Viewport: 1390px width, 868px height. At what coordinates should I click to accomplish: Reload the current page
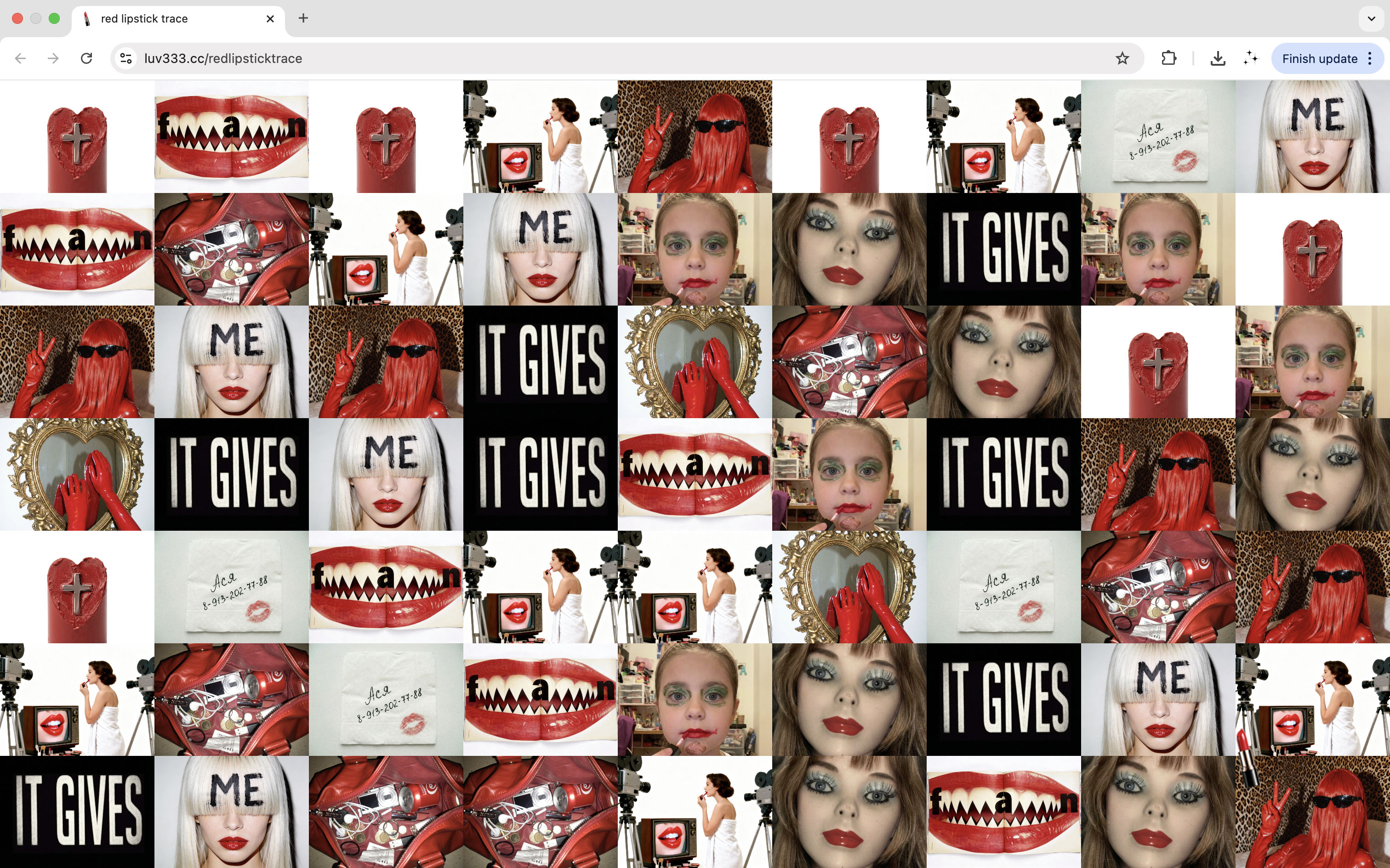click(87, 58)
